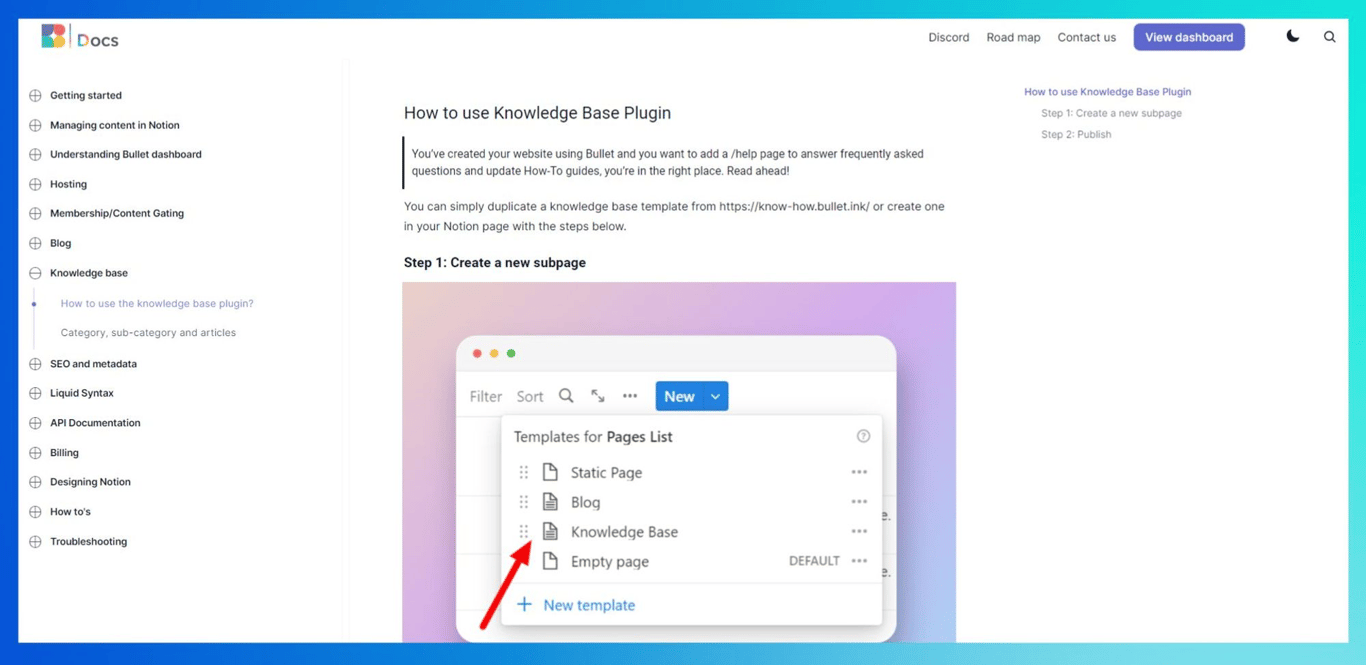Select Troubleshooting sidebar label
The height and width of the screenshot is (665, 1366).
point(88,542)
